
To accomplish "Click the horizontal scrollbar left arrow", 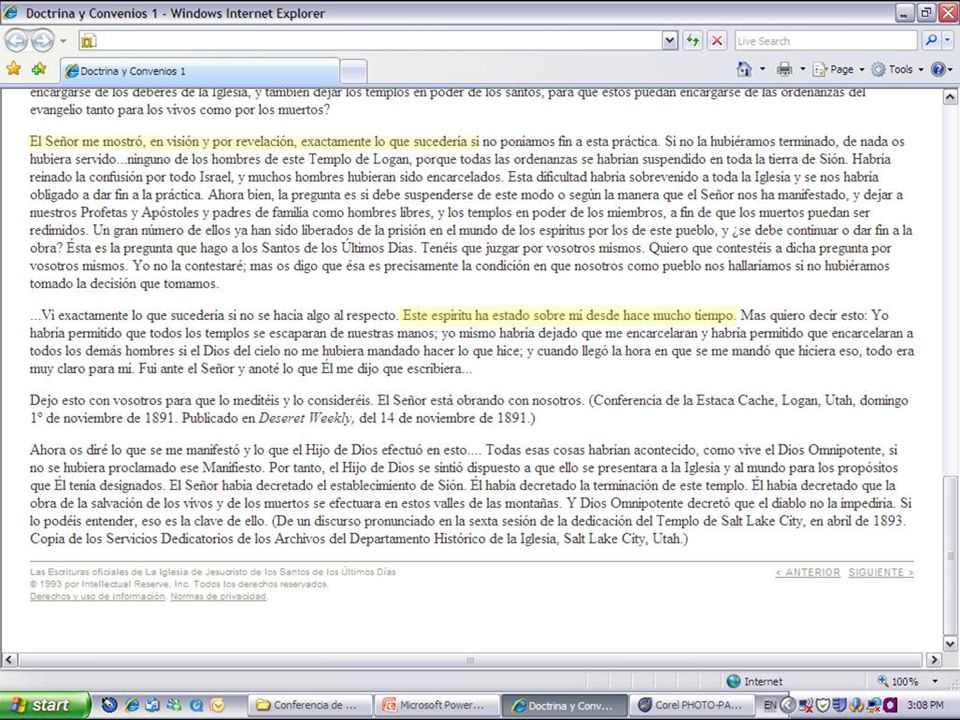I will (x=9, y=659).
